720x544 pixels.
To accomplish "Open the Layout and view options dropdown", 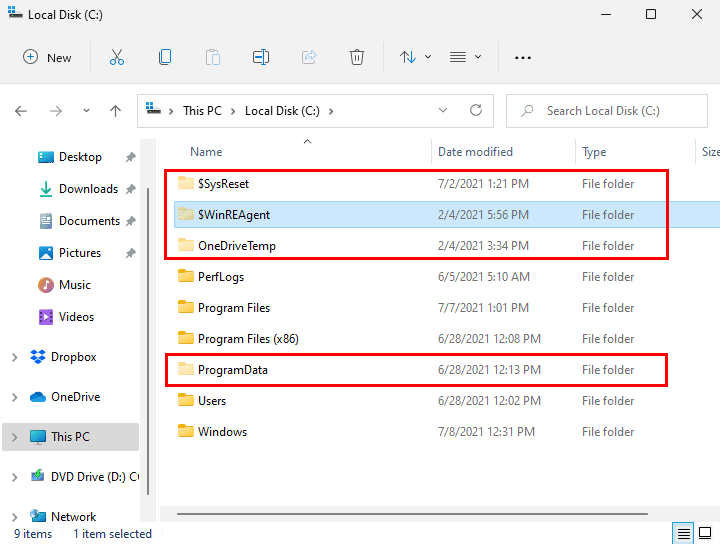I will click(x=466, y=57).
